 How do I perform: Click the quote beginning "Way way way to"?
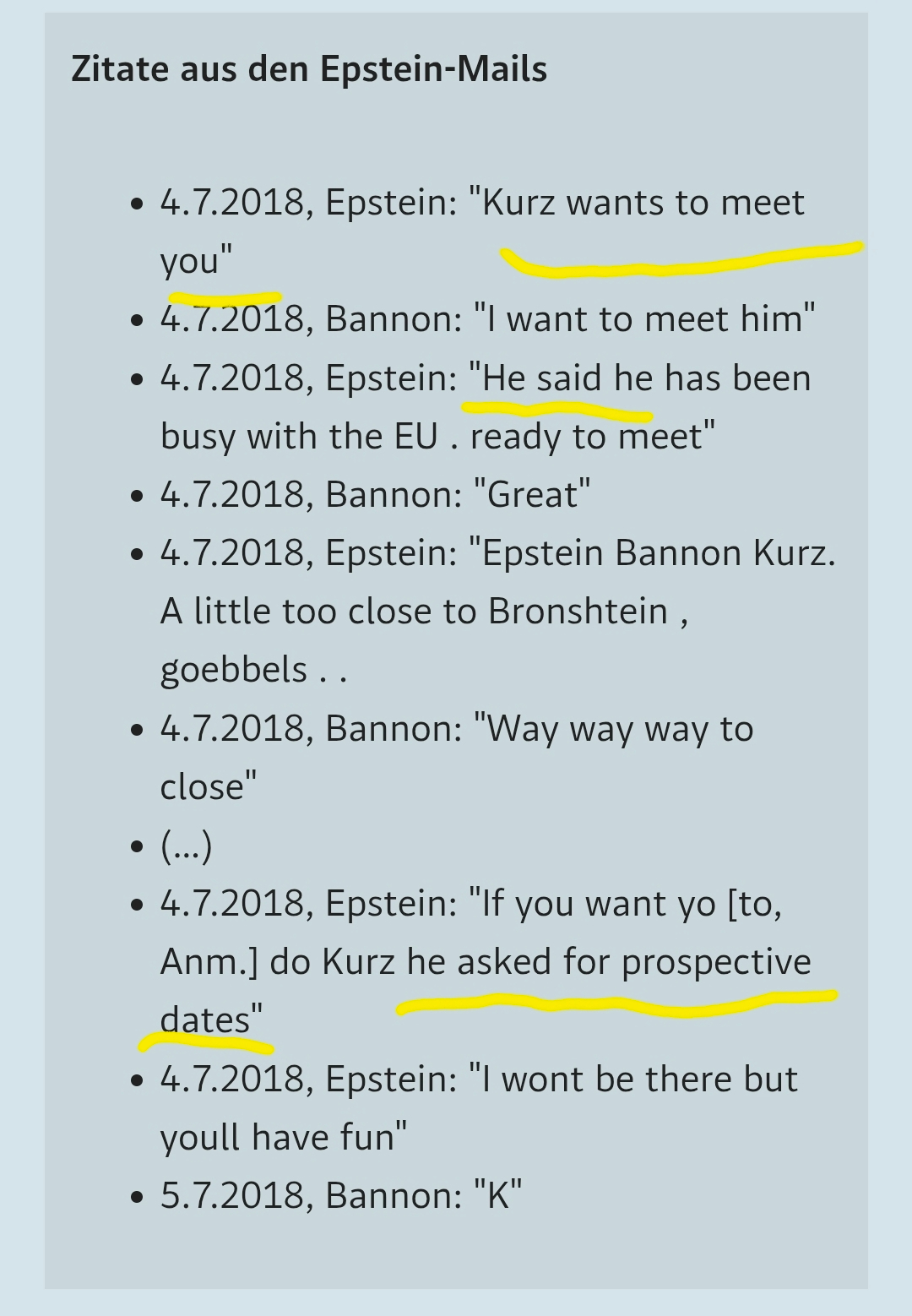[614, 729]
